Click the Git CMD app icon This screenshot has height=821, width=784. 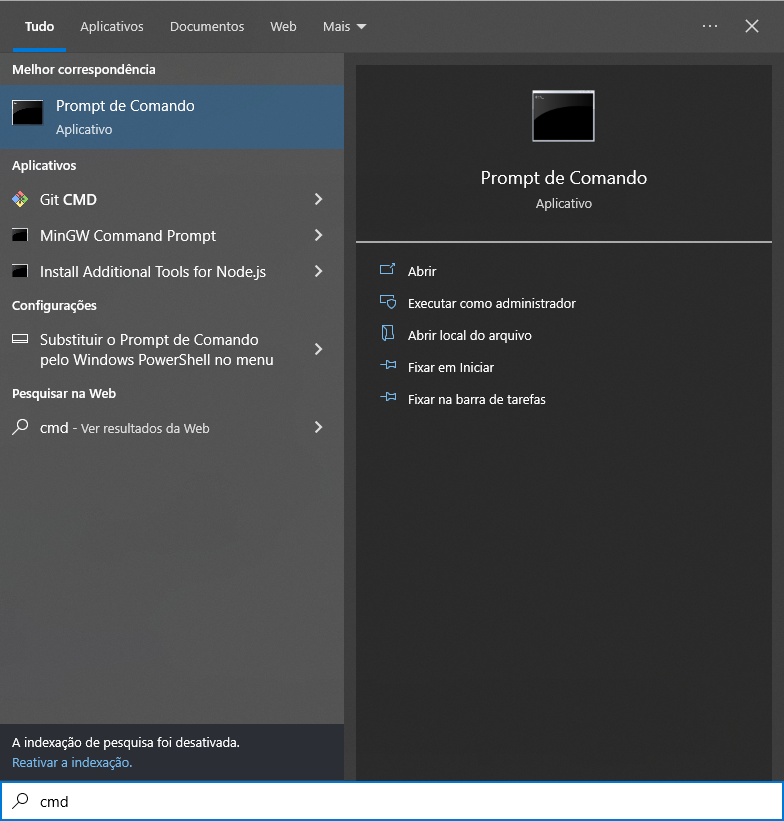(20, 199)
